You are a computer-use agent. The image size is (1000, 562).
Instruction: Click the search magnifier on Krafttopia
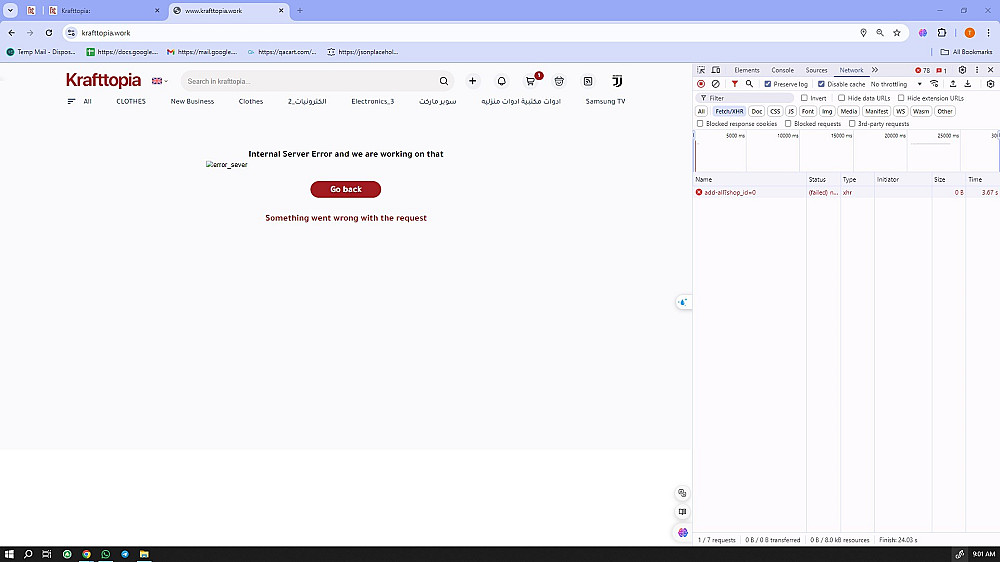[x=444, y=81]
